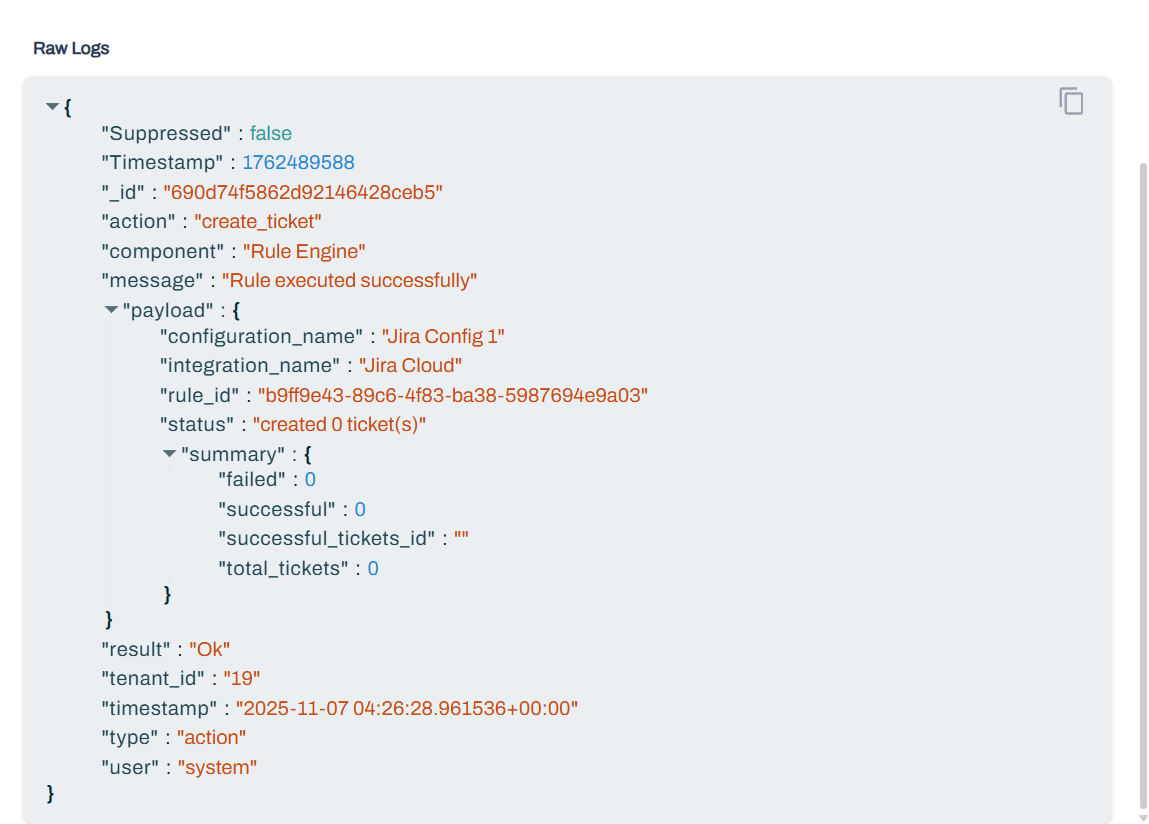Collapse the "payload" node

pos(111,310)
